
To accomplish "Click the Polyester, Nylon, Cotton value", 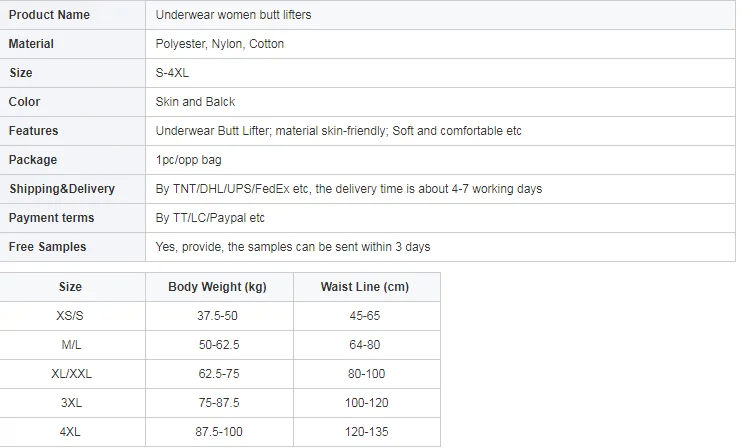I will click(220, 44).
